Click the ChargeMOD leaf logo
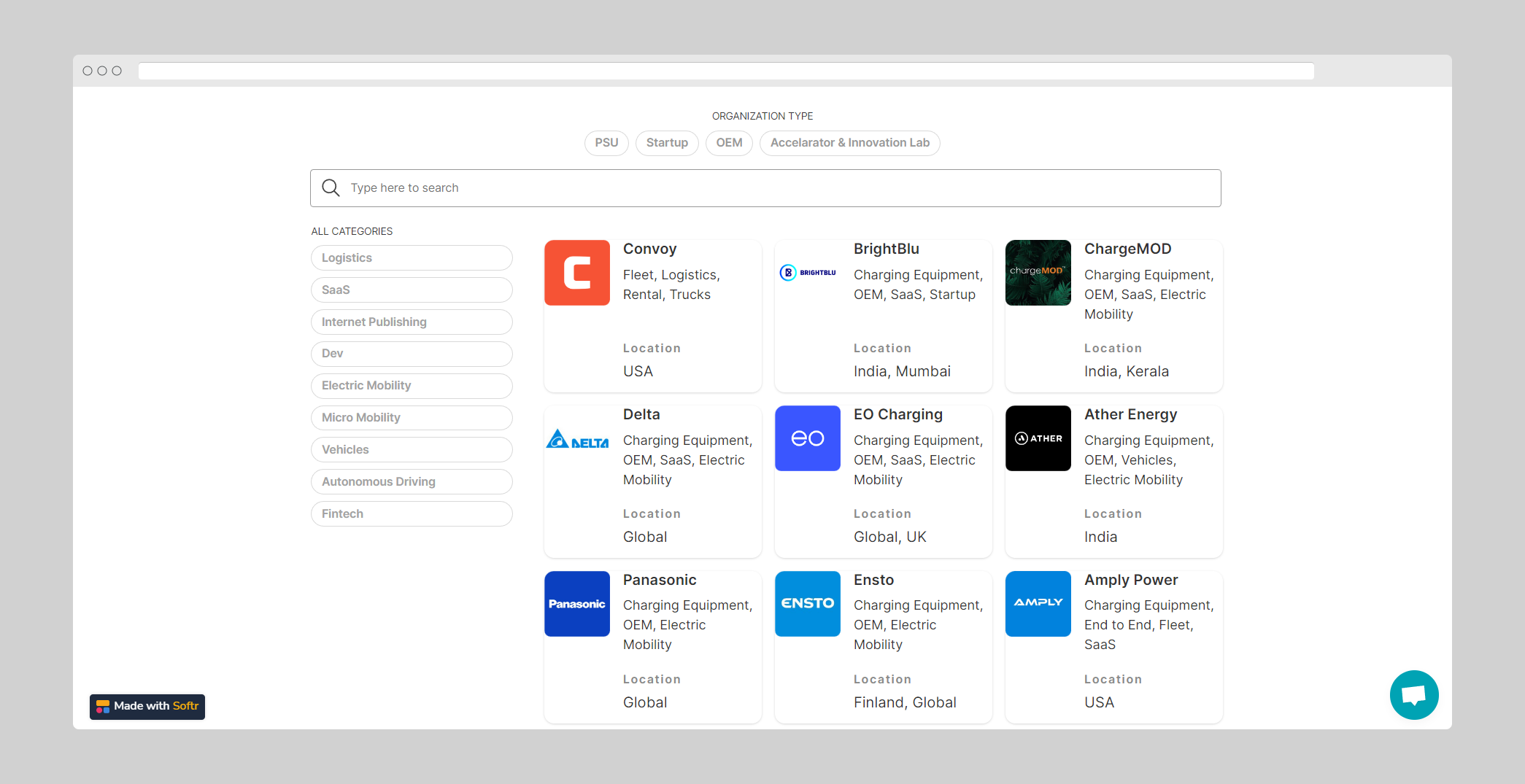The height and width of the screenshot is (784, 1525). 1038,273
